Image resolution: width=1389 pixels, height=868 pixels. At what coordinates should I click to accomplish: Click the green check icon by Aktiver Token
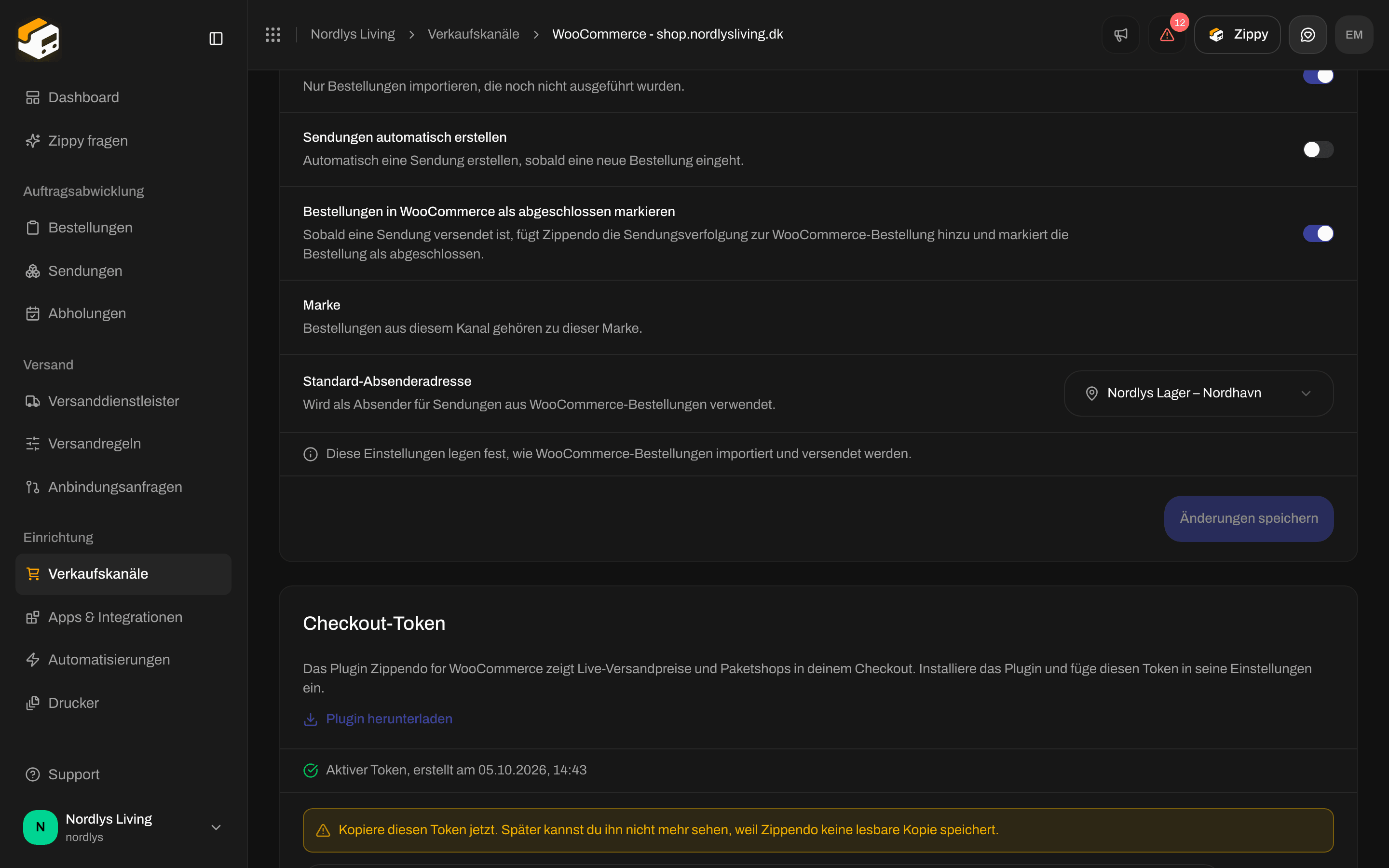311,771
